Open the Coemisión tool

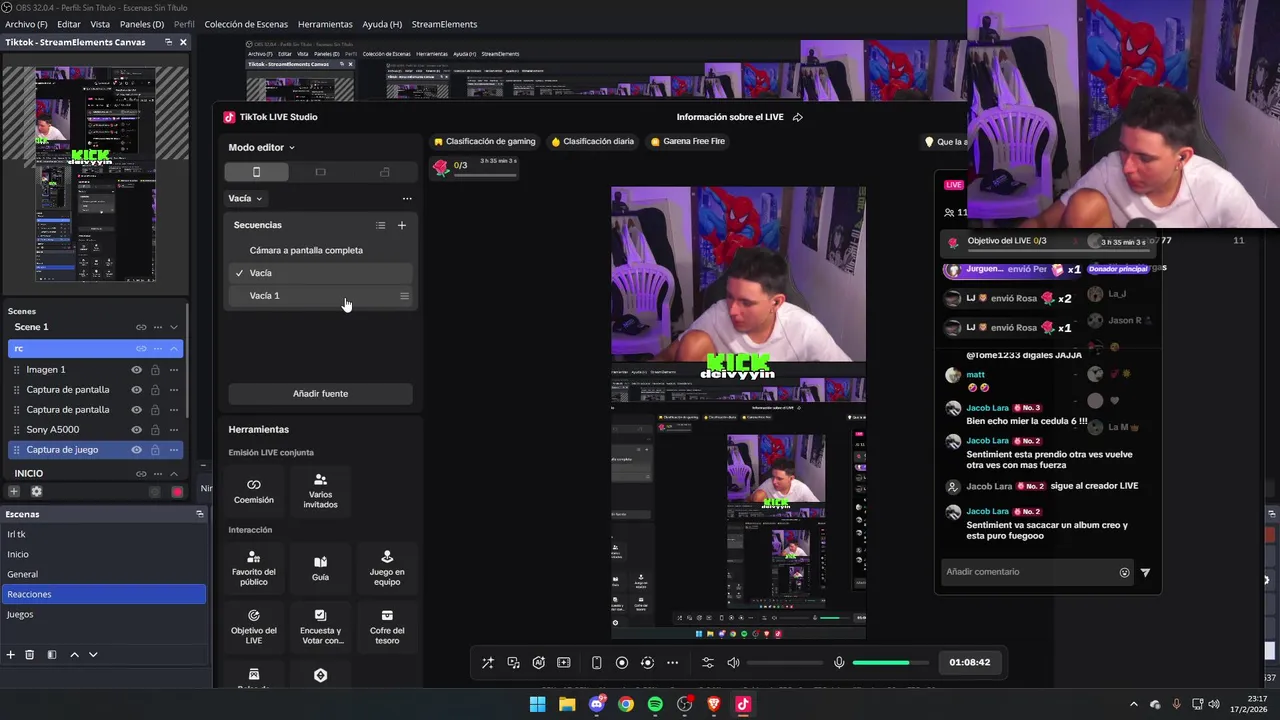pos(254,490)
